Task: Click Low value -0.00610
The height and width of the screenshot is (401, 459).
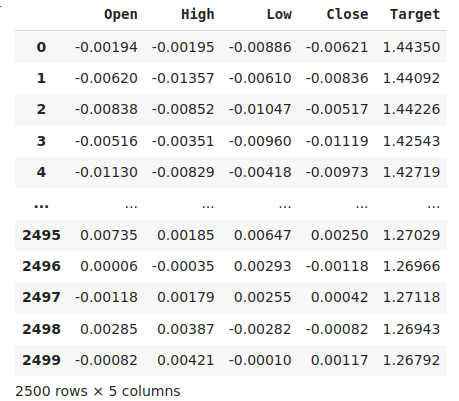Action: coord(260,78)
